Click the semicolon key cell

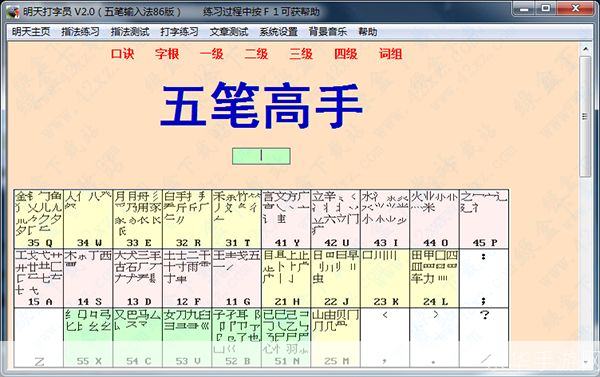click(484, 278)
